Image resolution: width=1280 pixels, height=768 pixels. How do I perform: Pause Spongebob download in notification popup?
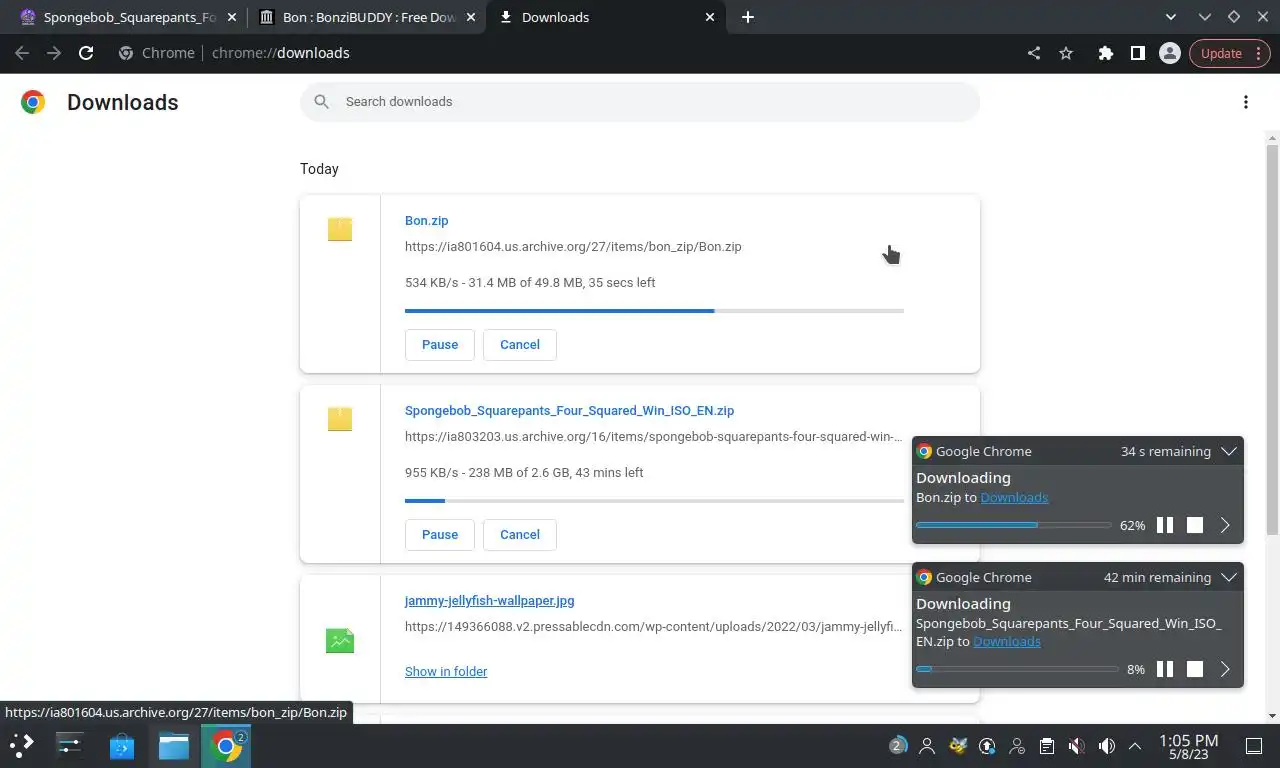[1165, 669]
